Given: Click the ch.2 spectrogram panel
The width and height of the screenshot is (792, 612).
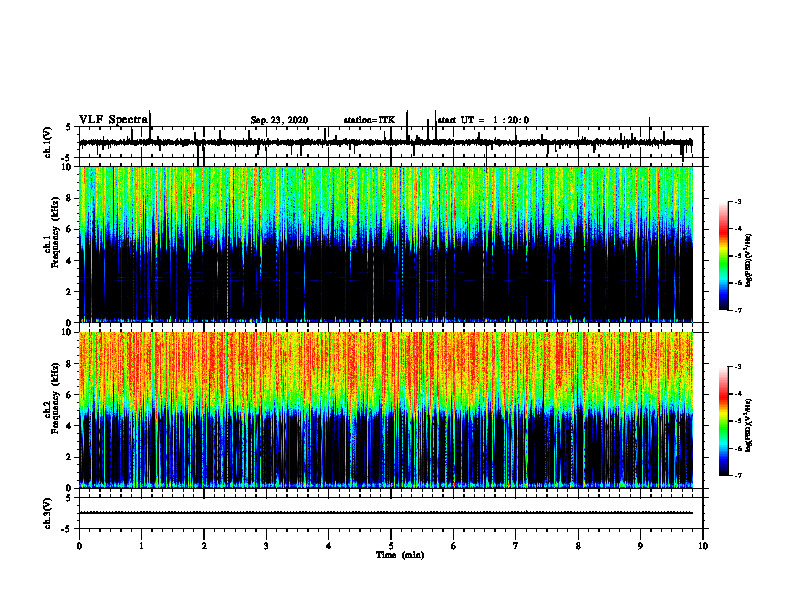Looking at the screenshot, I should [x=386, y=410].
